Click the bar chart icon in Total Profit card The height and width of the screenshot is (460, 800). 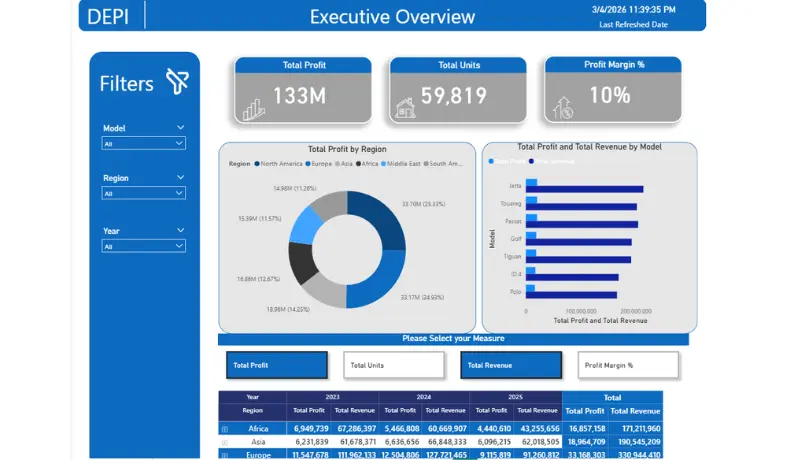click(x=254, y=109)
